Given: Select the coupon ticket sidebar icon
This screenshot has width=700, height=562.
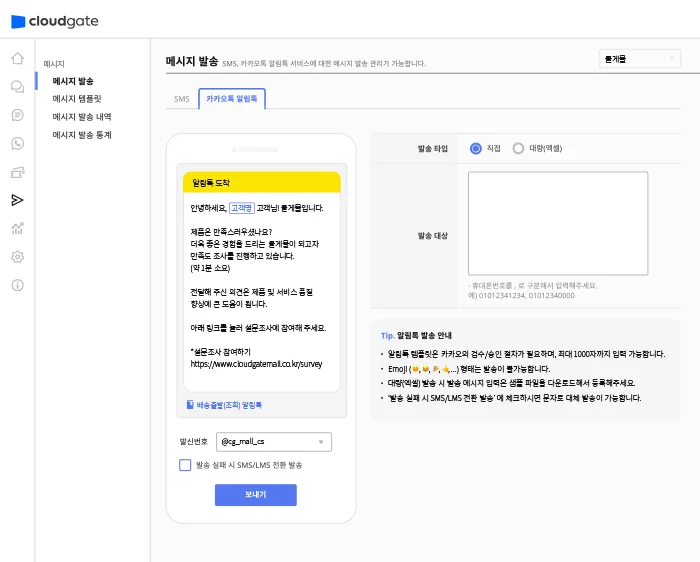Looking at the screenshot, I should click(x=17, y=172).
